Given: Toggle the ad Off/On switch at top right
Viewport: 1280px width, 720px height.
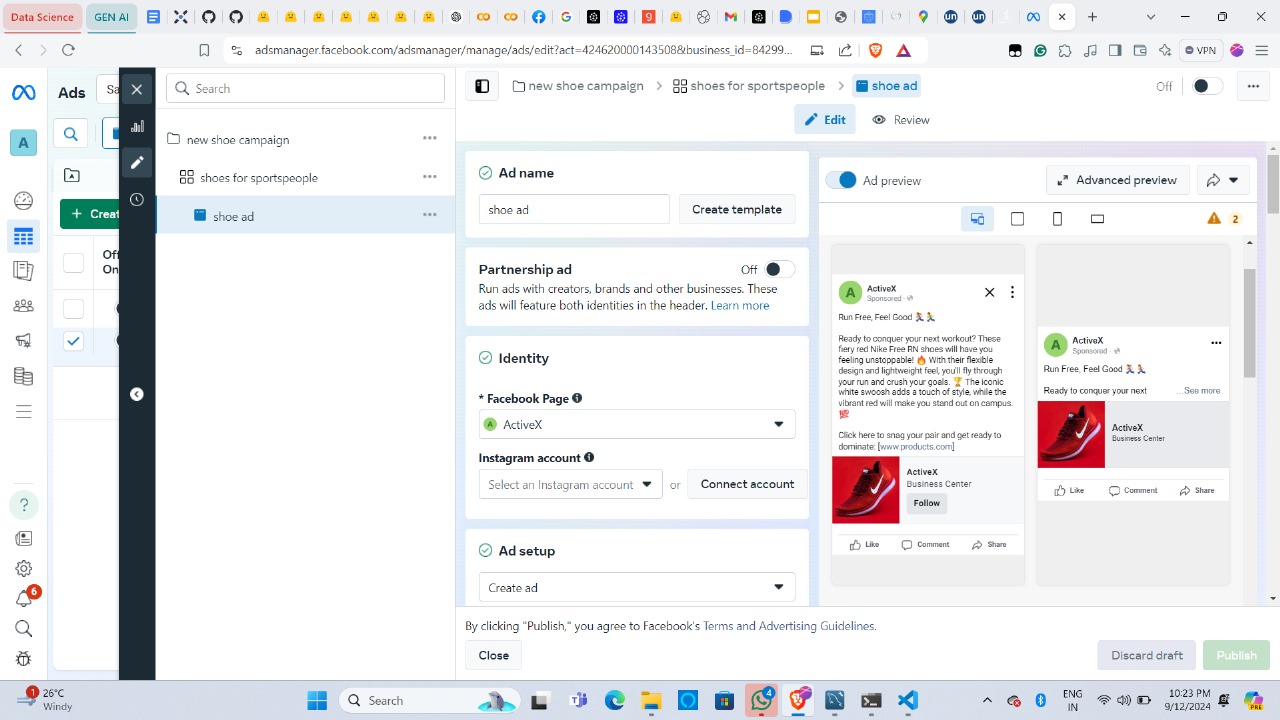Looking at the screenshot, I should [1207, 86].
